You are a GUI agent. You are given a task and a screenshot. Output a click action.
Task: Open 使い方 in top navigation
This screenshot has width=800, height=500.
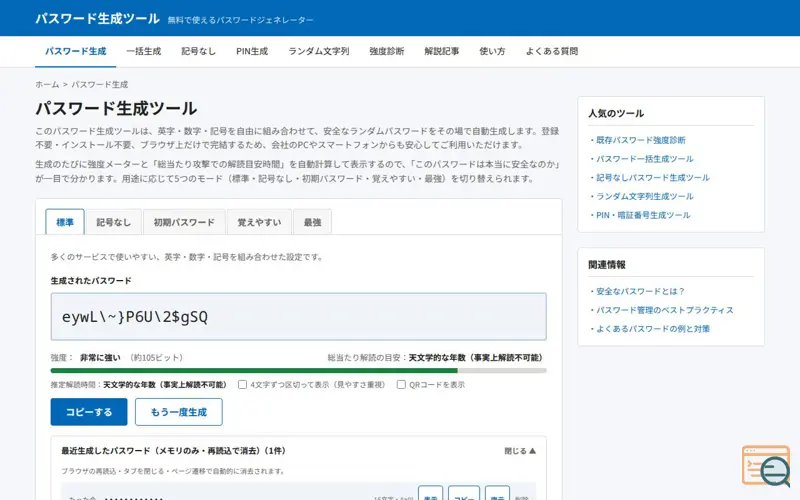click(x=492, y=51)
